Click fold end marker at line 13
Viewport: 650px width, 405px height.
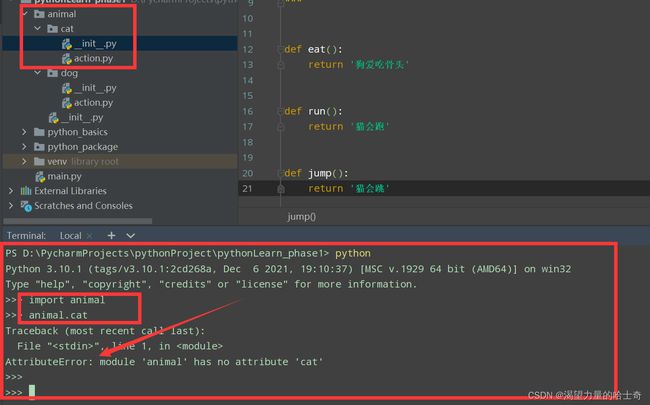[x=281, y=65]
